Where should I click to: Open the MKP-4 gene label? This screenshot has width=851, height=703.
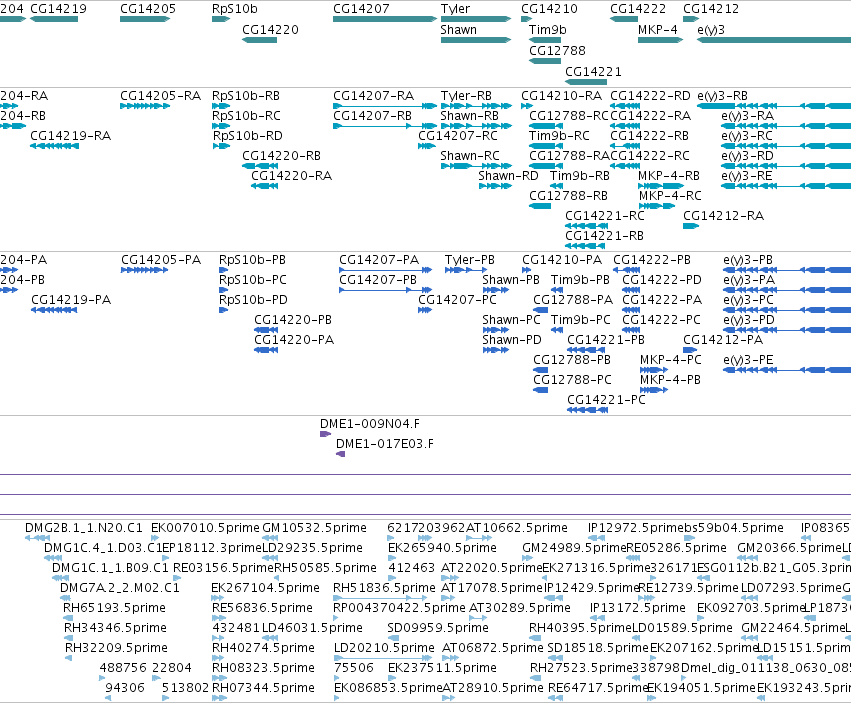click(x=658, y=30)
